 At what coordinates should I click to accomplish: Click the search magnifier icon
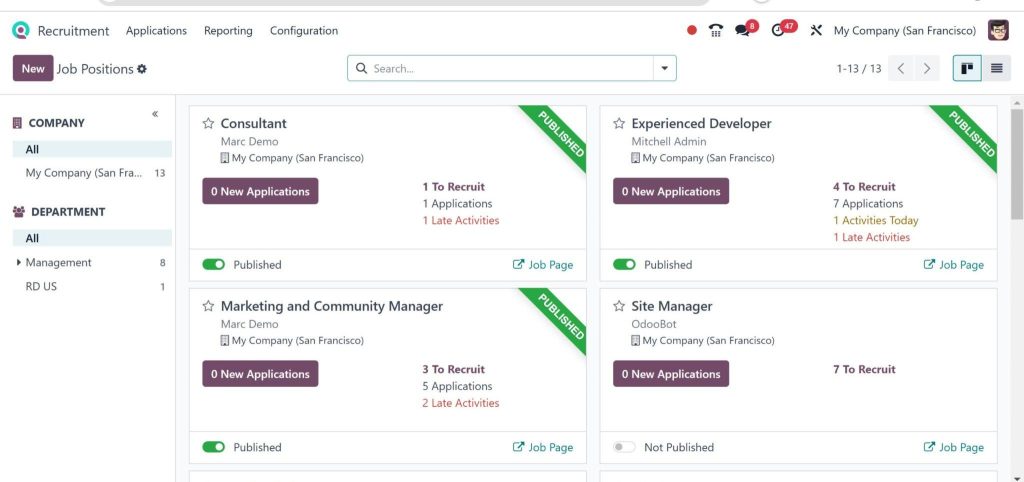tap(360, 68)
